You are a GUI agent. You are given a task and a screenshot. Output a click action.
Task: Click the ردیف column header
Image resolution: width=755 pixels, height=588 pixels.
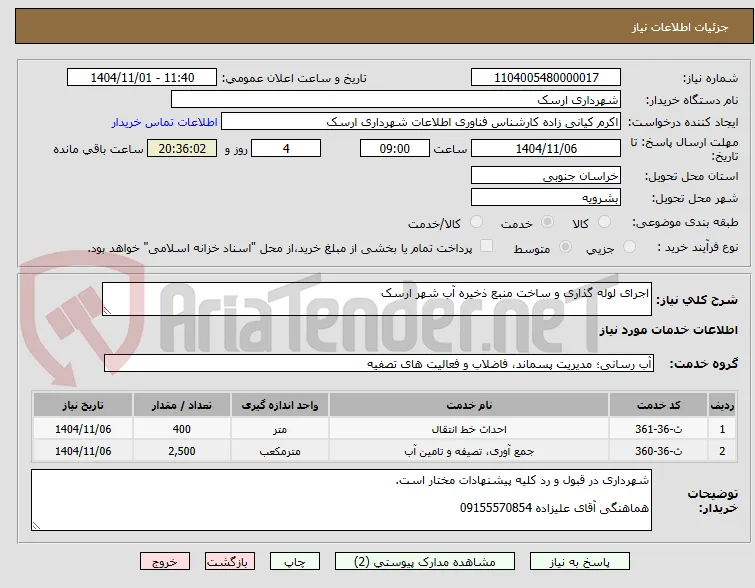tap(722, 405)
